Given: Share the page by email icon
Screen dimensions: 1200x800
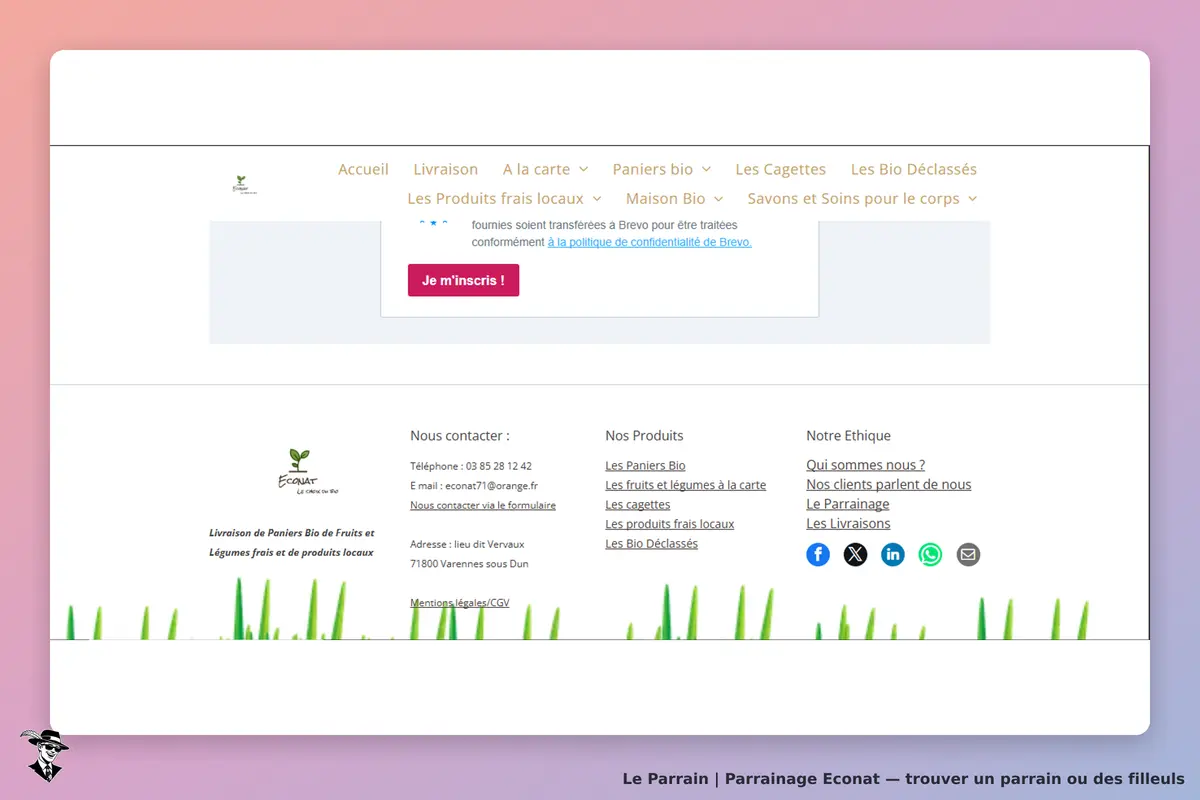Looking at the screenshot, I should (968, 554).
